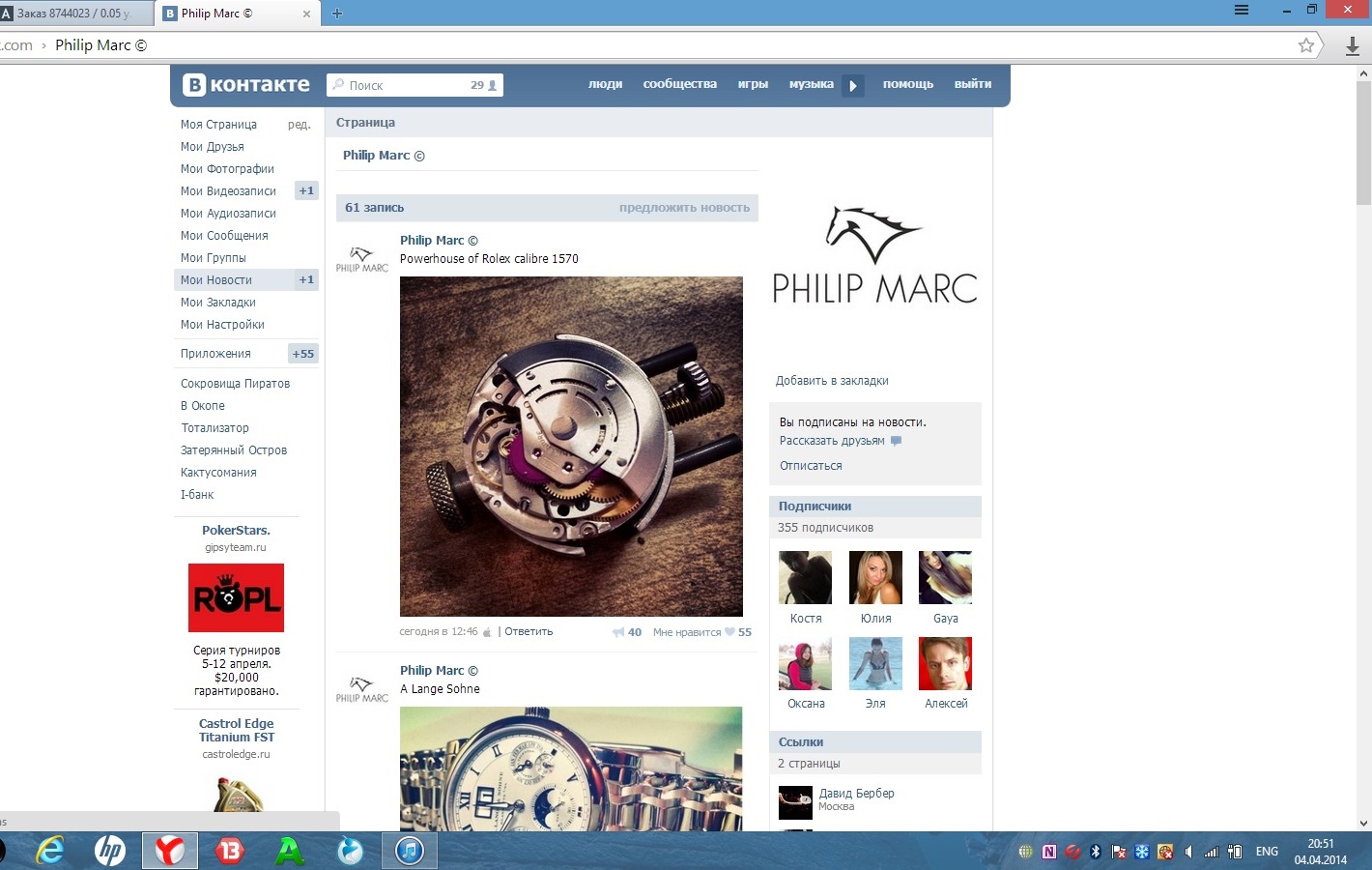This screenshot has height=870, width=1372.
Task: Open помощь in the VK header
Action: point(908,84)
